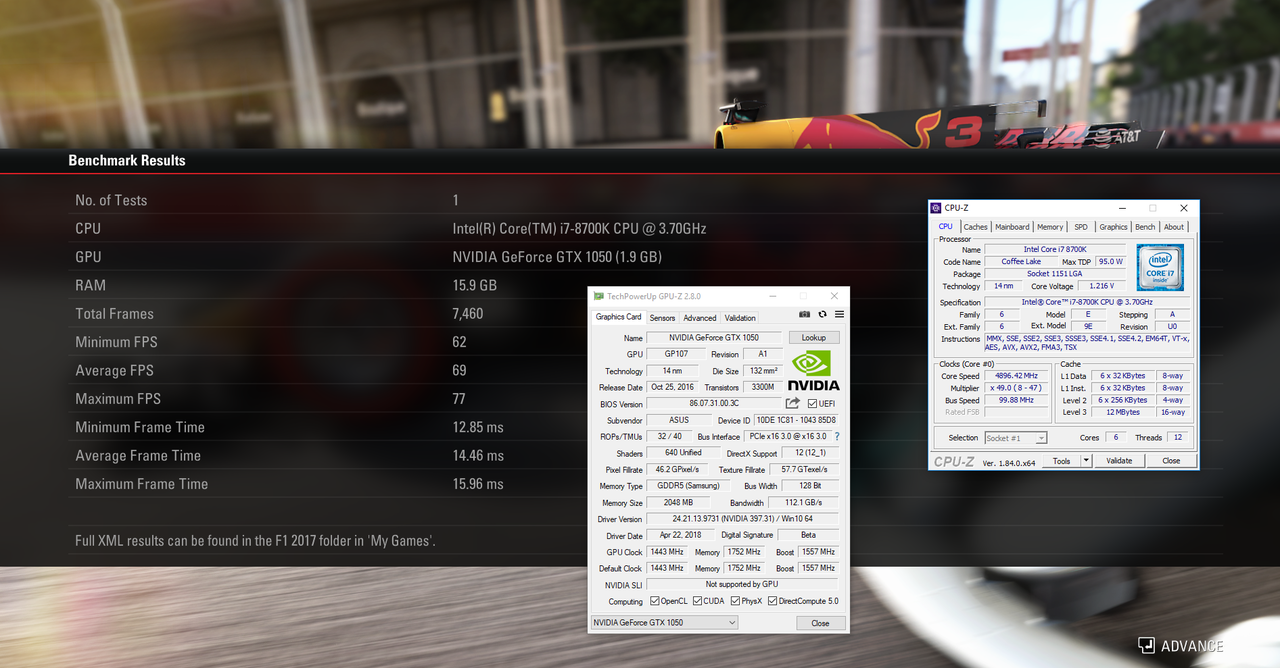Click the NVIDIA logo in GPU-Z
1280x668 pixels.
[814, 370]
